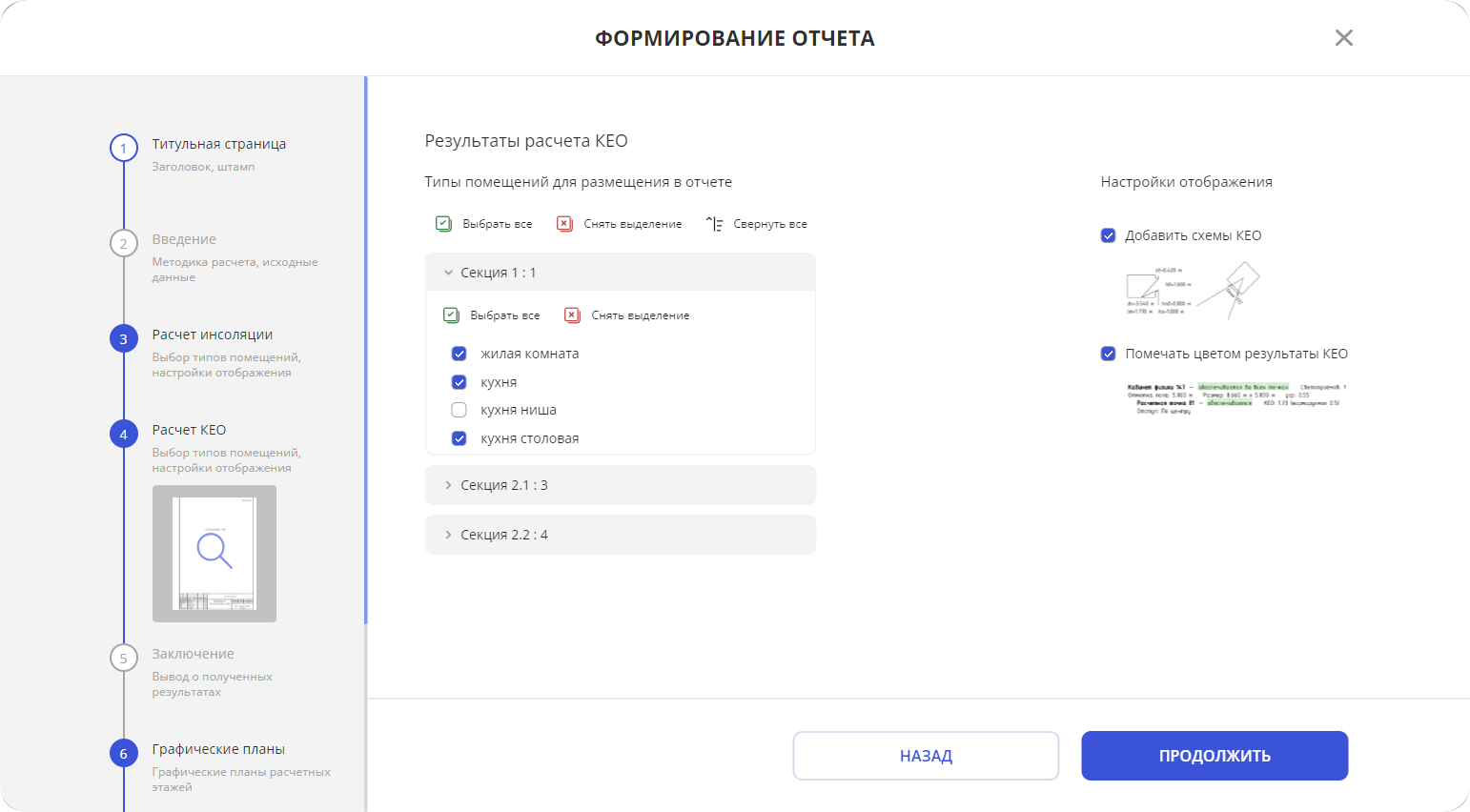The height and width of the screenshot is (812, 1470).
Task: Click 'кухня ниша' label text
Action: pyautogui.click(x=519, y=410)
